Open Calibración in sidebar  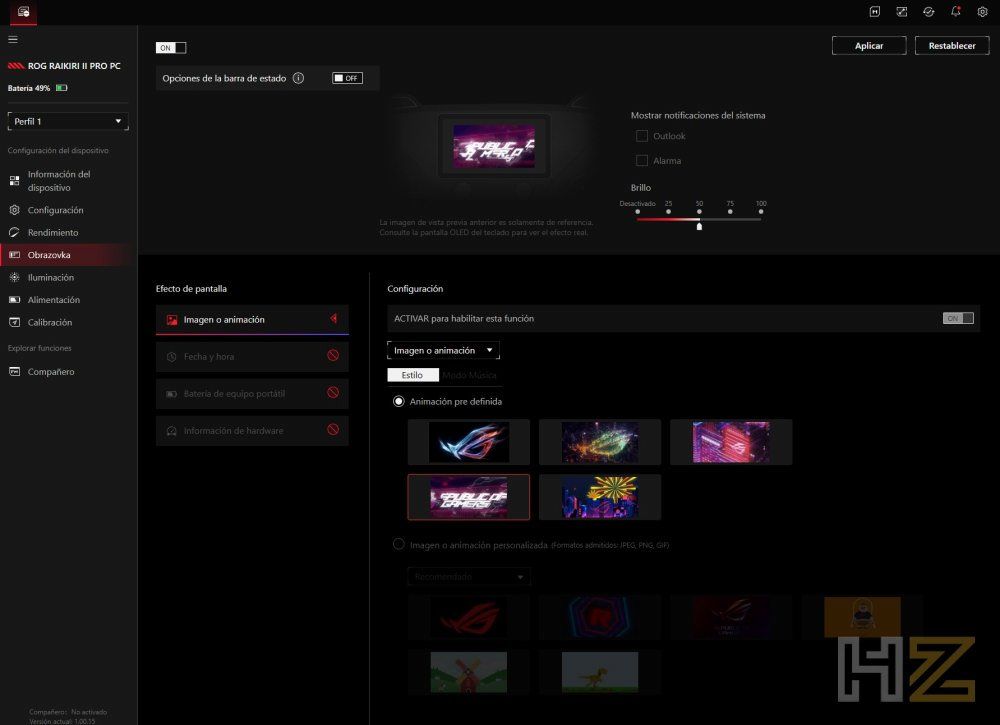tap(68, 322)
